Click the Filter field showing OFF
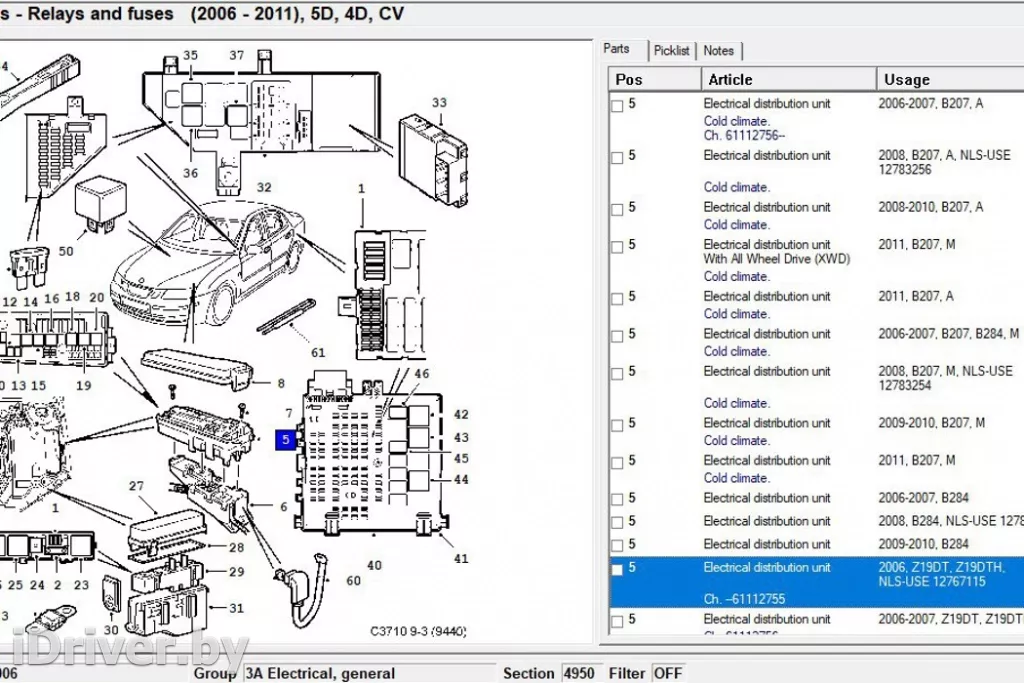Screen dimensions: 1024x683 pyautogui.click(x=668, y=673)
